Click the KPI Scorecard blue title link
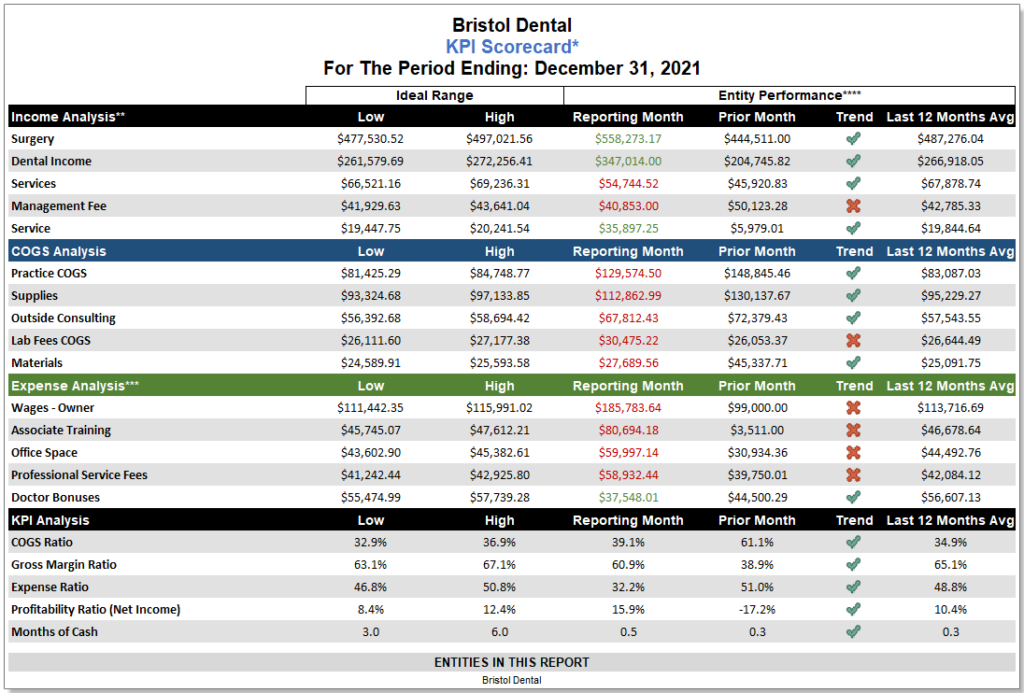Screen dimensions: 1024x693 pyautogui.click(x=512, y=46)
